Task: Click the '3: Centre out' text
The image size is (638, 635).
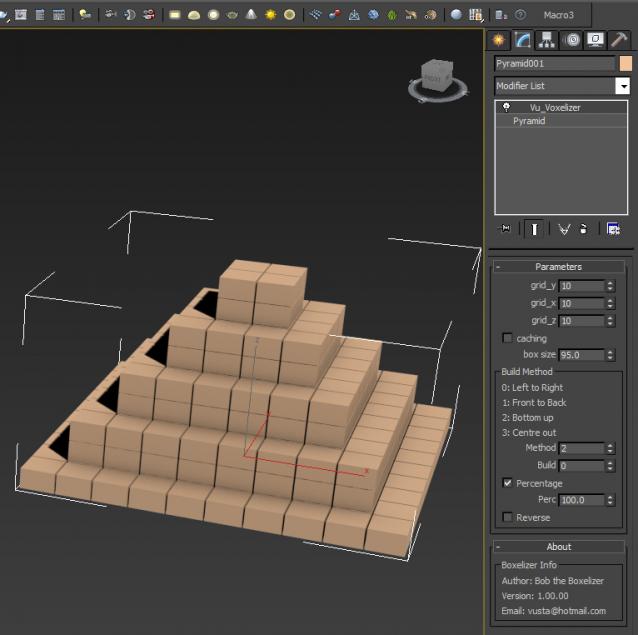Action: click(529, 433)
